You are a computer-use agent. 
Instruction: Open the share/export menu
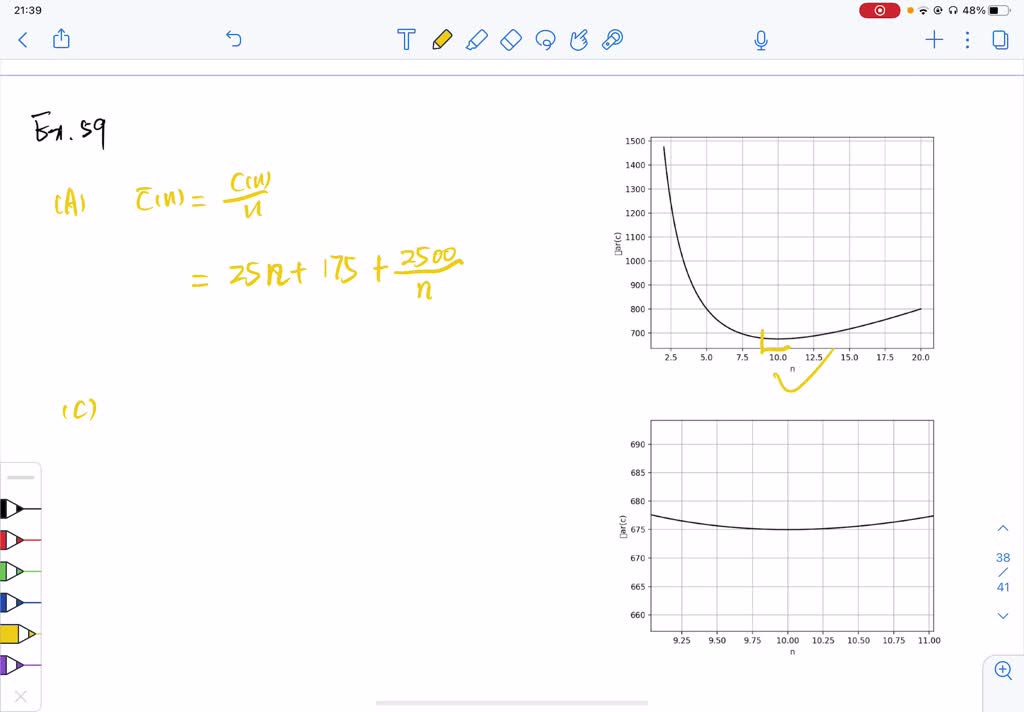[61, 40]
